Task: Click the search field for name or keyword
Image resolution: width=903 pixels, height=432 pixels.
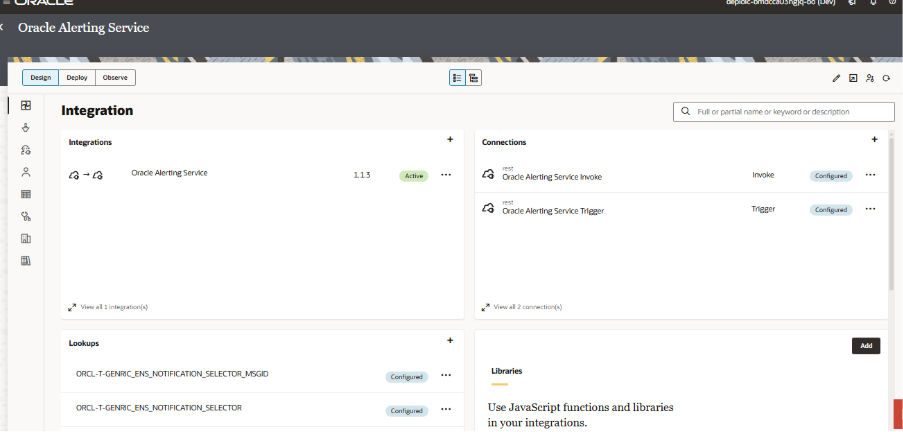Action: coord(783,112)
